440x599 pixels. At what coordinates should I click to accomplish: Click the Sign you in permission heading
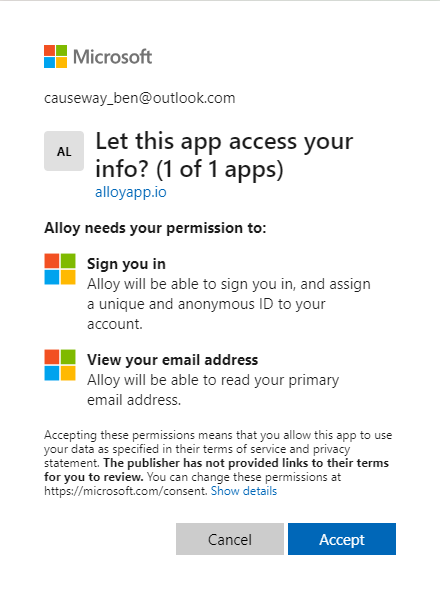126,264
